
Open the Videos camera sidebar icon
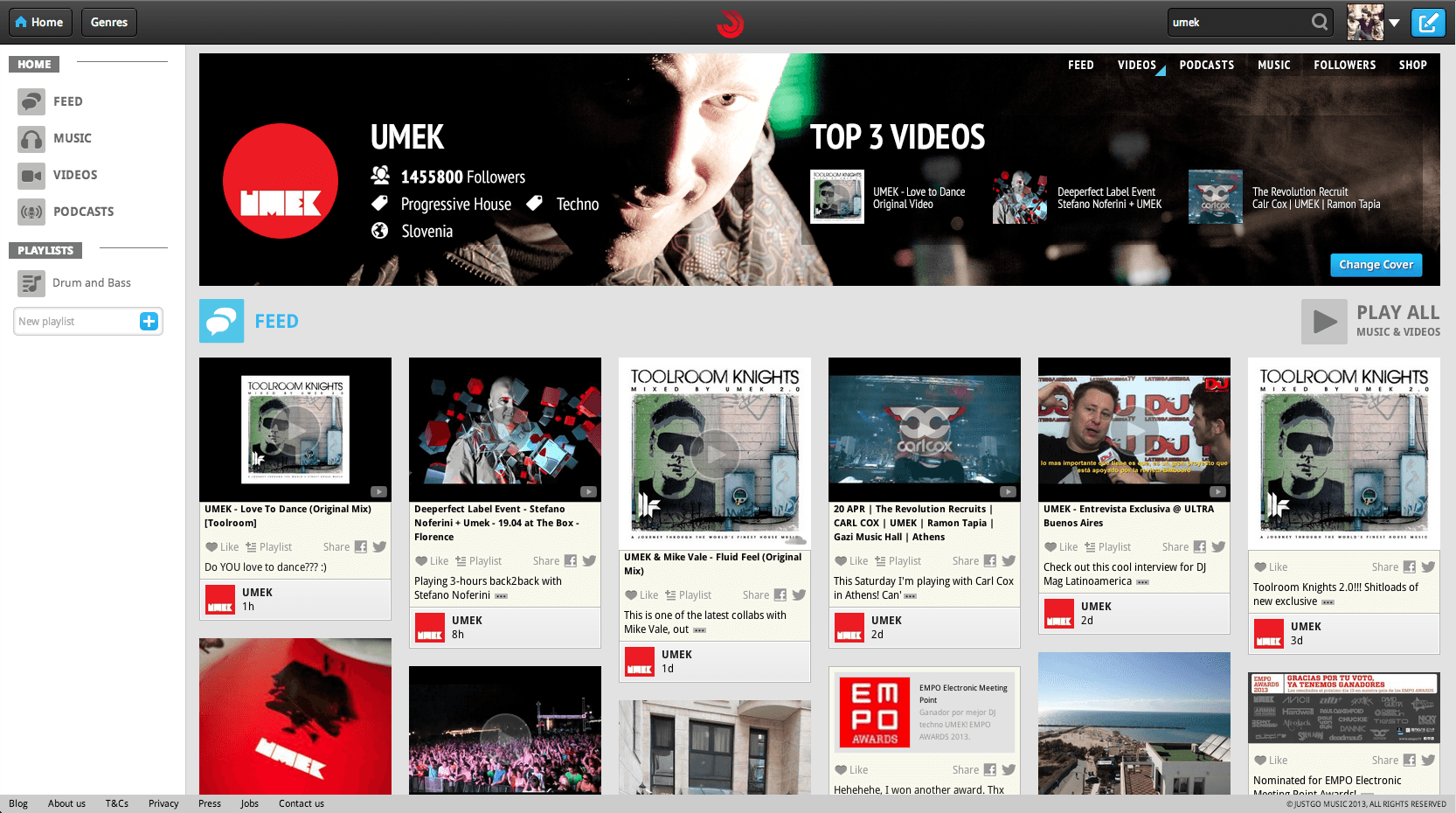point(31,175)
